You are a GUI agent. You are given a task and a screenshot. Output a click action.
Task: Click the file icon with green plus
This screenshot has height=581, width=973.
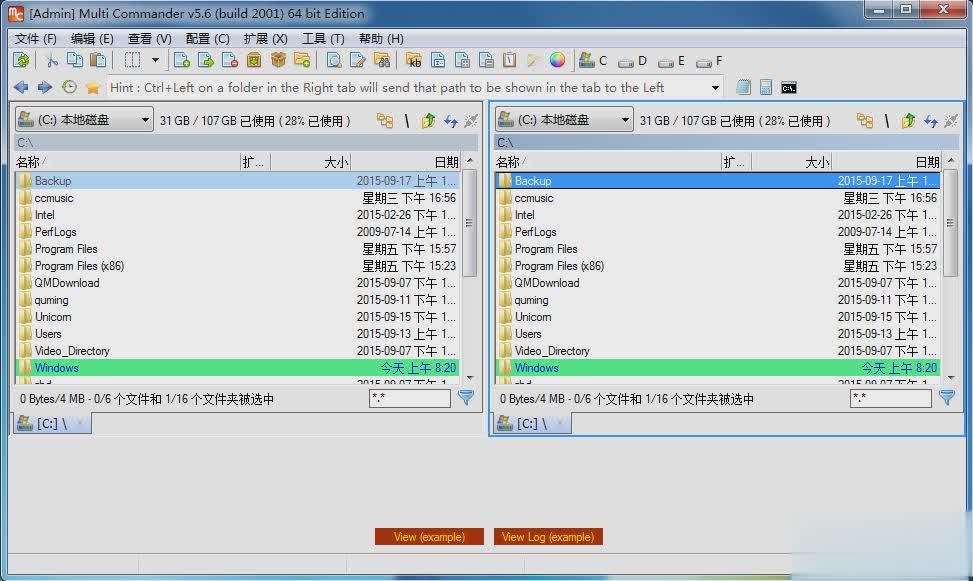point(182,60)
